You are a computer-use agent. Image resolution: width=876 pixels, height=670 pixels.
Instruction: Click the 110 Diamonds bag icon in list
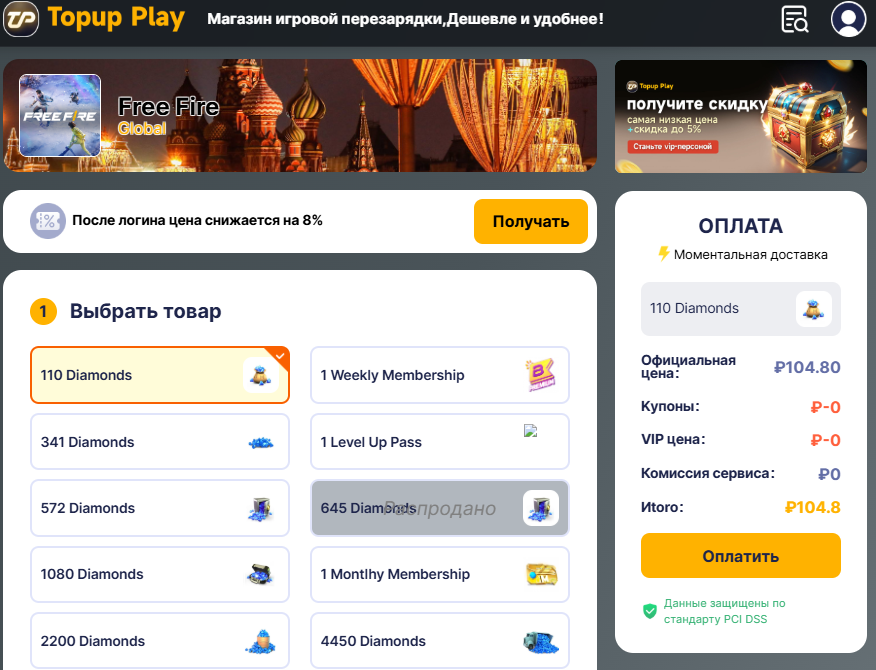tap(260, 375)
